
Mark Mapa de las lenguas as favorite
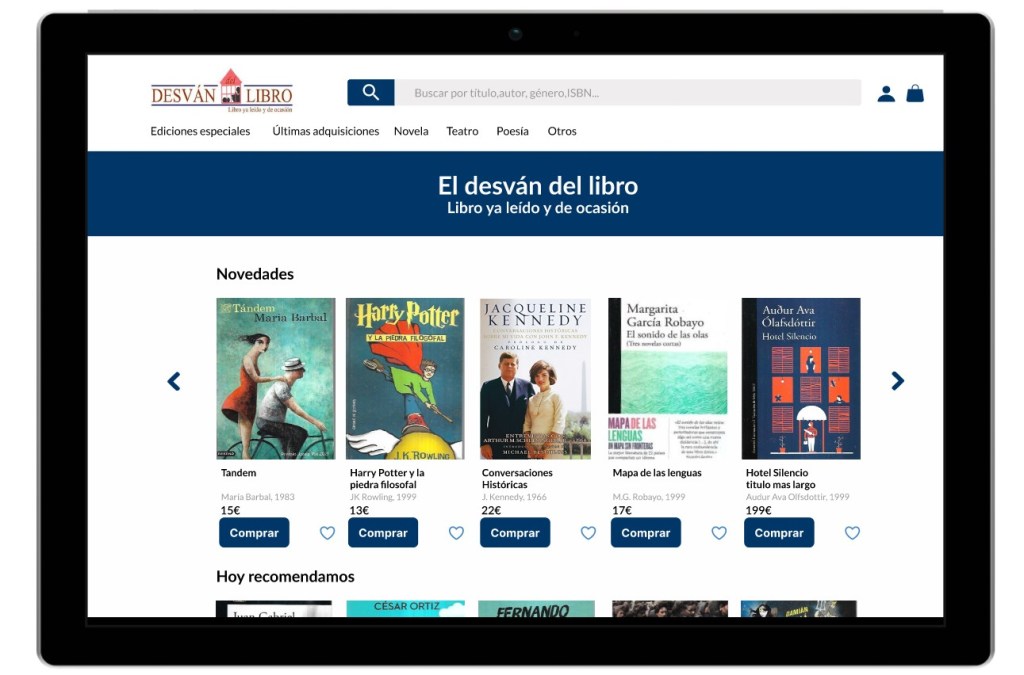719,533
